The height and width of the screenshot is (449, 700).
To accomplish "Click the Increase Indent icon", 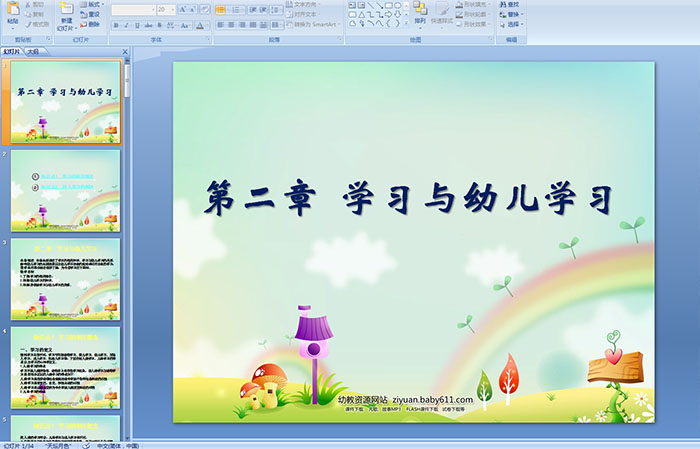I will click(263, 9).
